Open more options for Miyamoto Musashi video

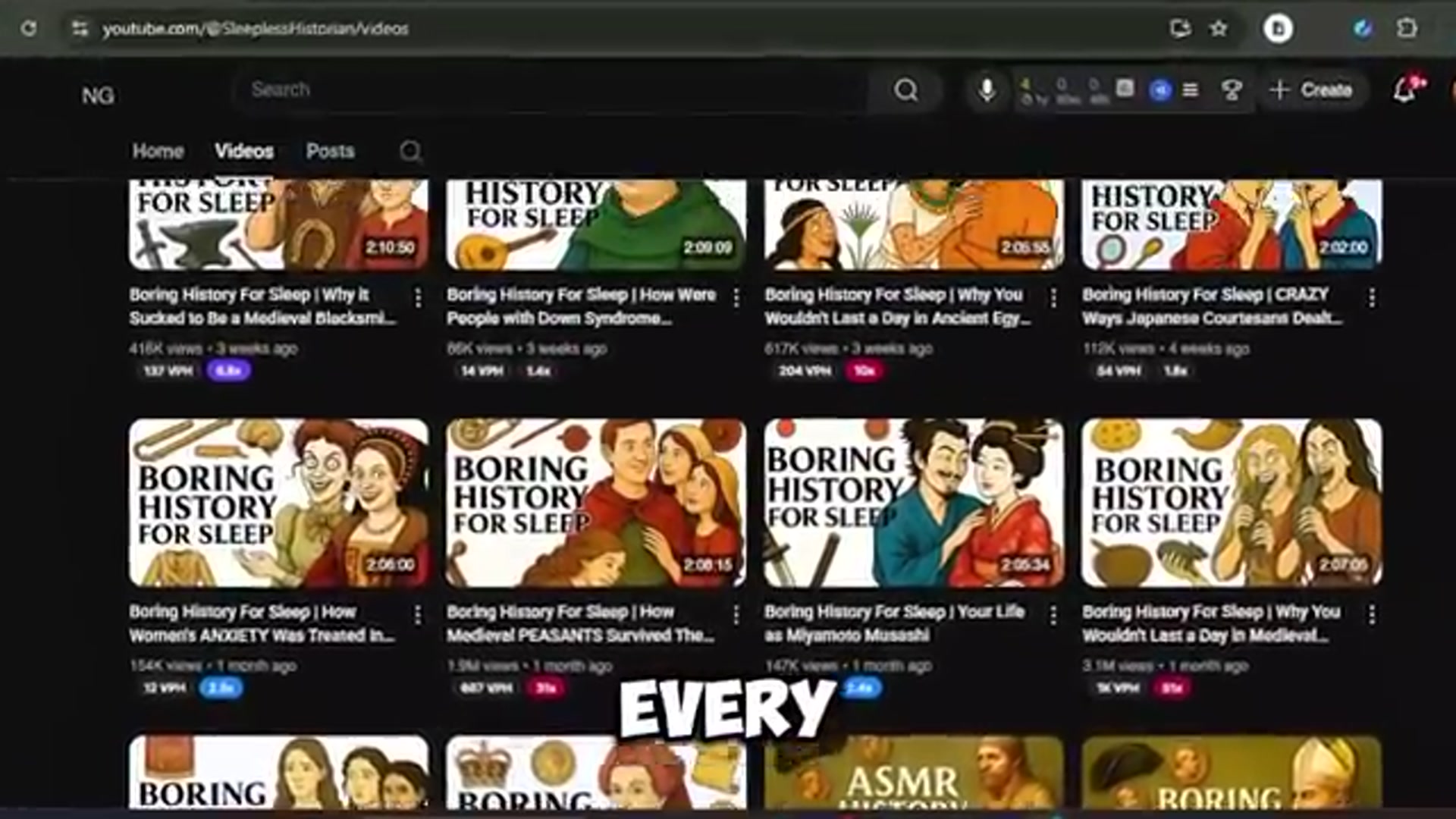coord(1053,614)
